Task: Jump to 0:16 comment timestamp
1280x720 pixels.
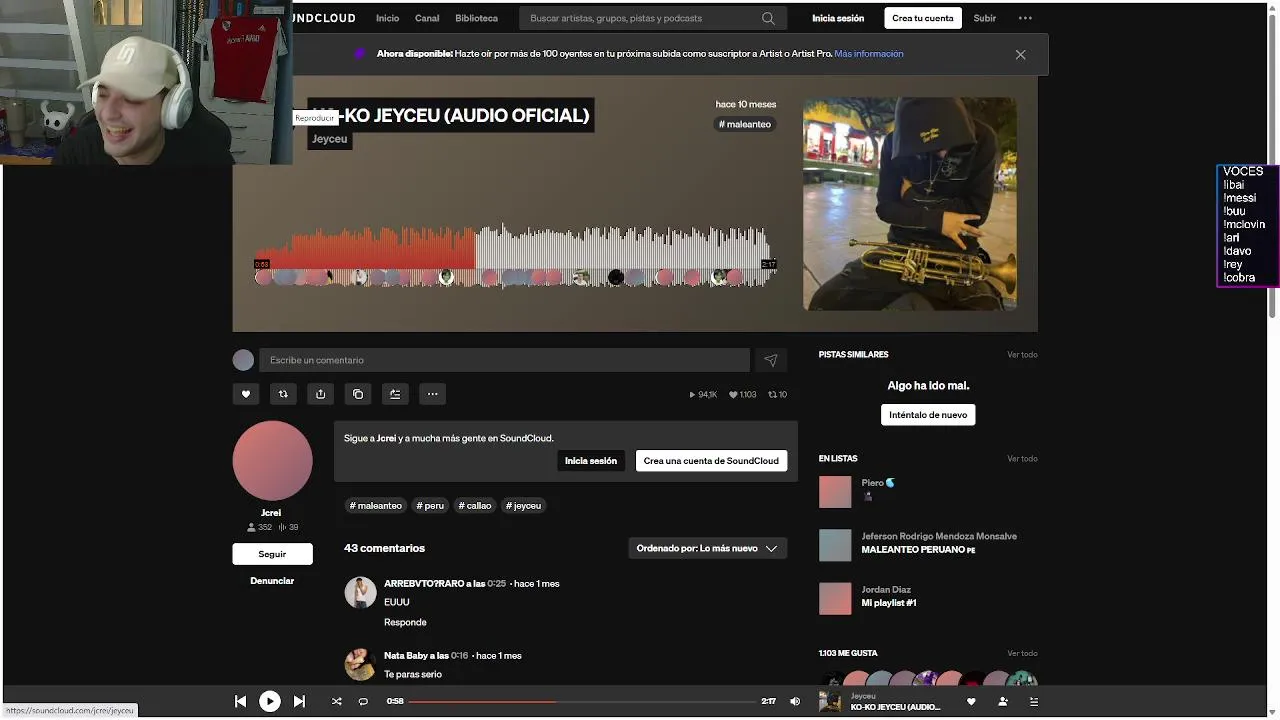Action: point(459,656)
